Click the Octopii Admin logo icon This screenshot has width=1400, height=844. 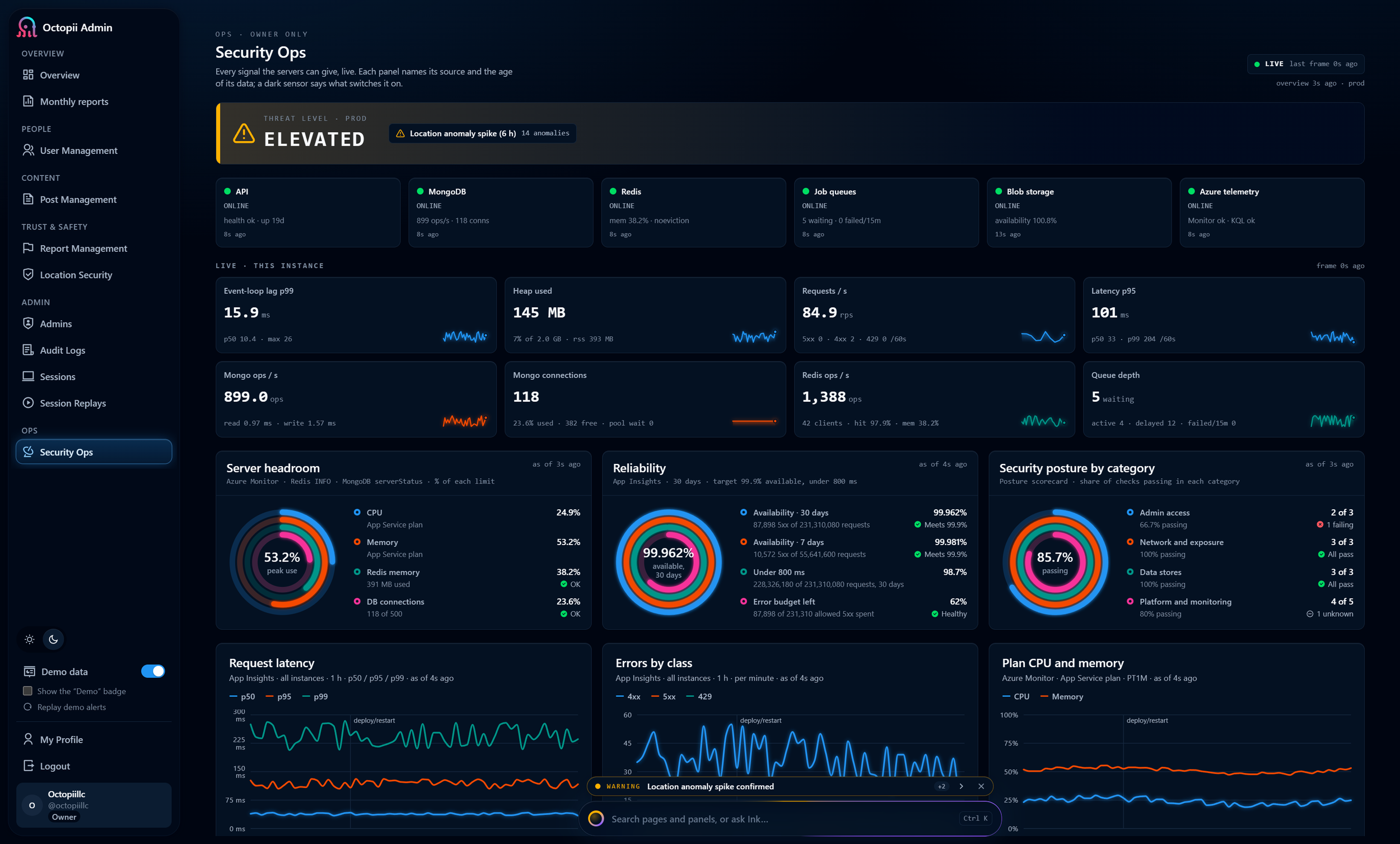[27, 27]
